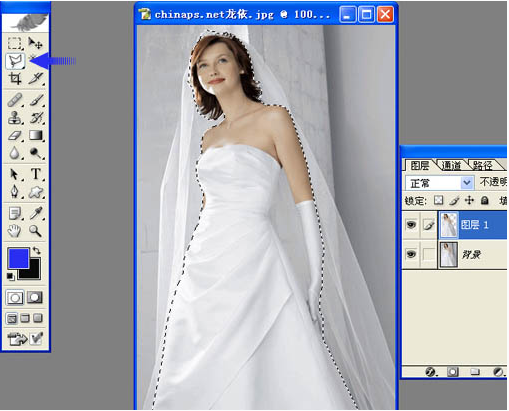Hide 背景 layer visibility eye
The width and height of the screenshot is (509, 411).
coord(411,254)
